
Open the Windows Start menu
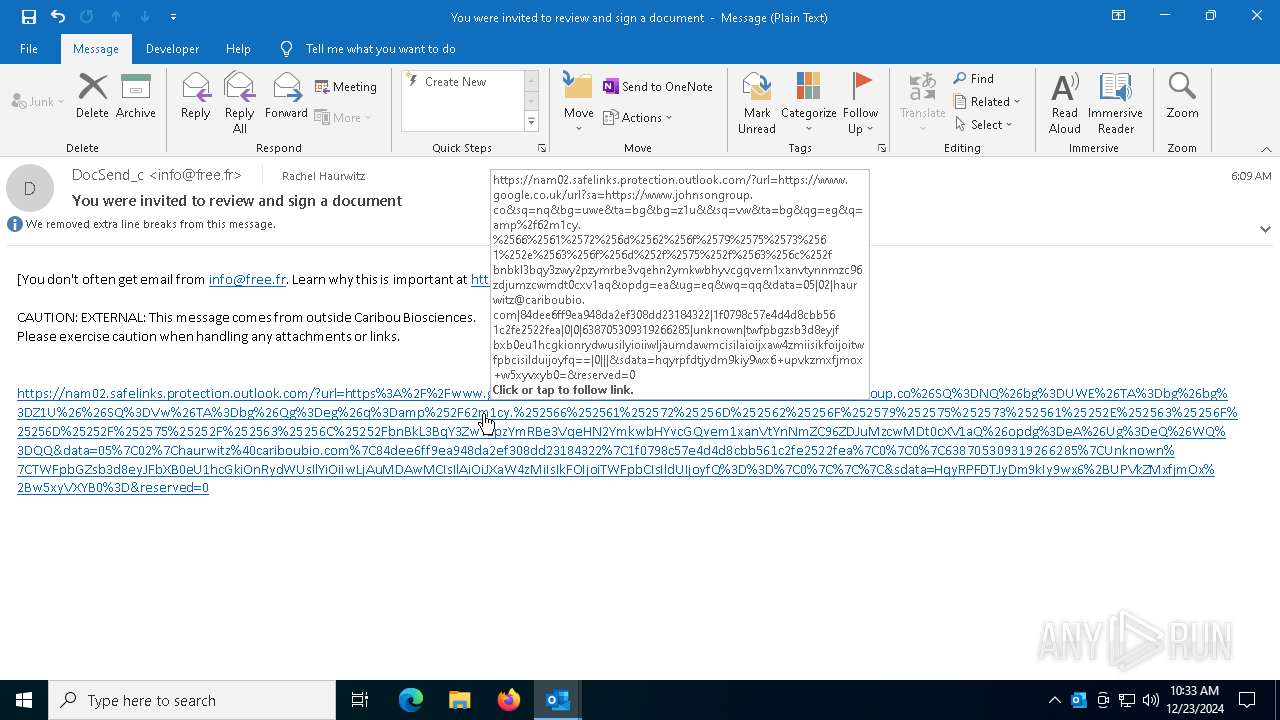click(24, 700)
